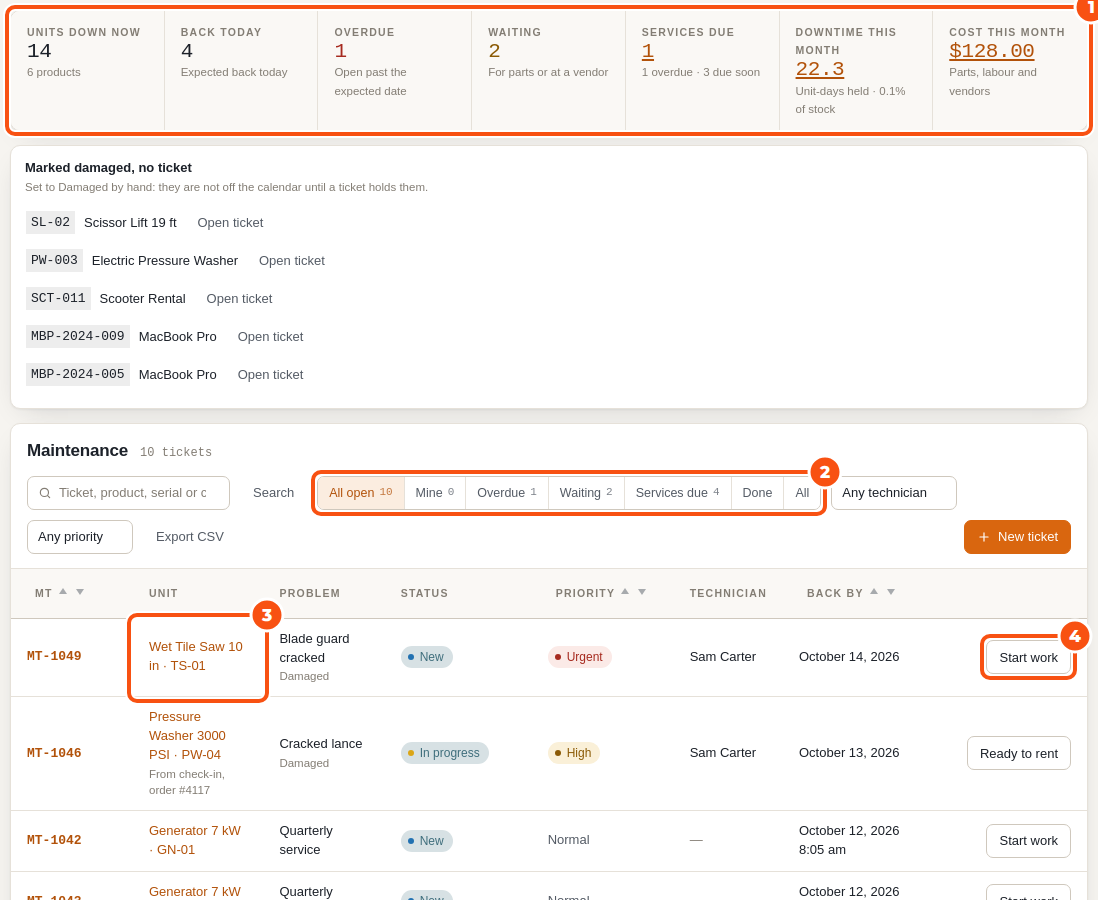The height and width of the screenshot is (900, 1098).
Task: Open ticket for Electric Pressure Washer PW-003
Action: tap(292, 261)
